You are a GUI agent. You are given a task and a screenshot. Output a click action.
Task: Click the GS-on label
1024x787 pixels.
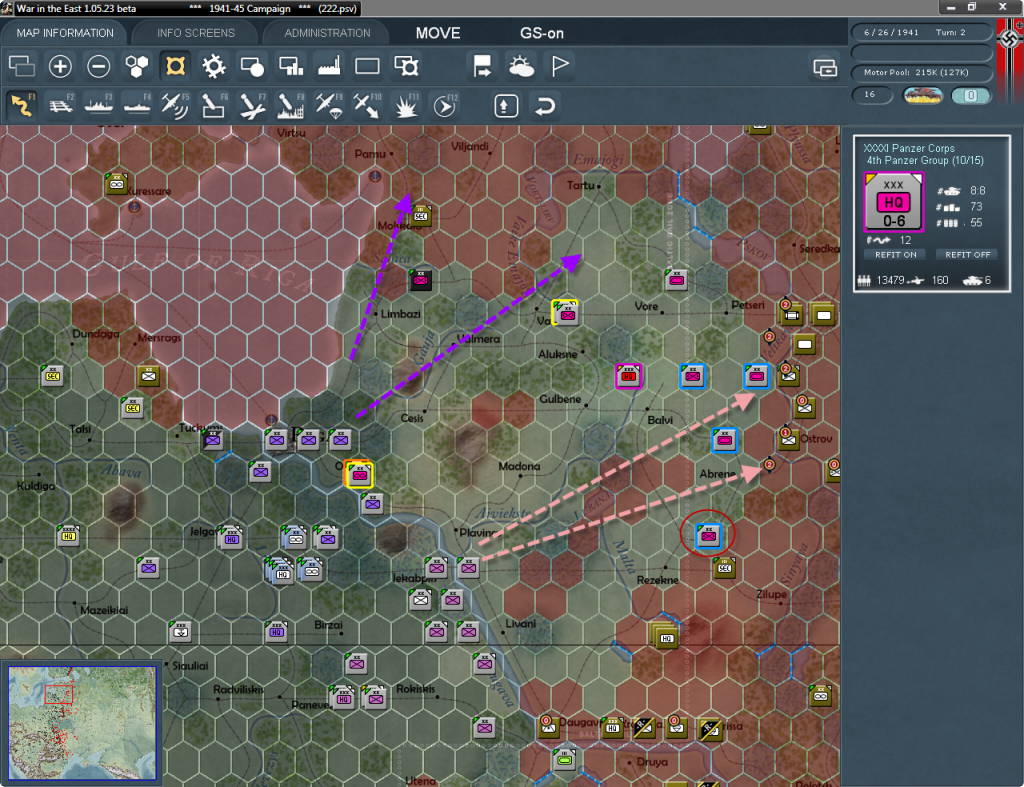coord(541,33)
